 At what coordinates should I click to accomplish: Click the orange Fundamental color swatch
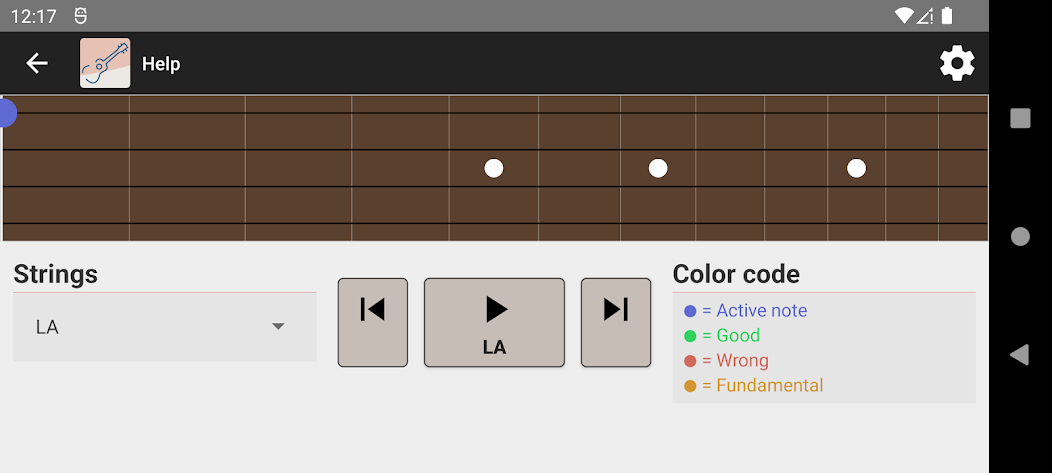pyautogui.click(x=690, y=386)
